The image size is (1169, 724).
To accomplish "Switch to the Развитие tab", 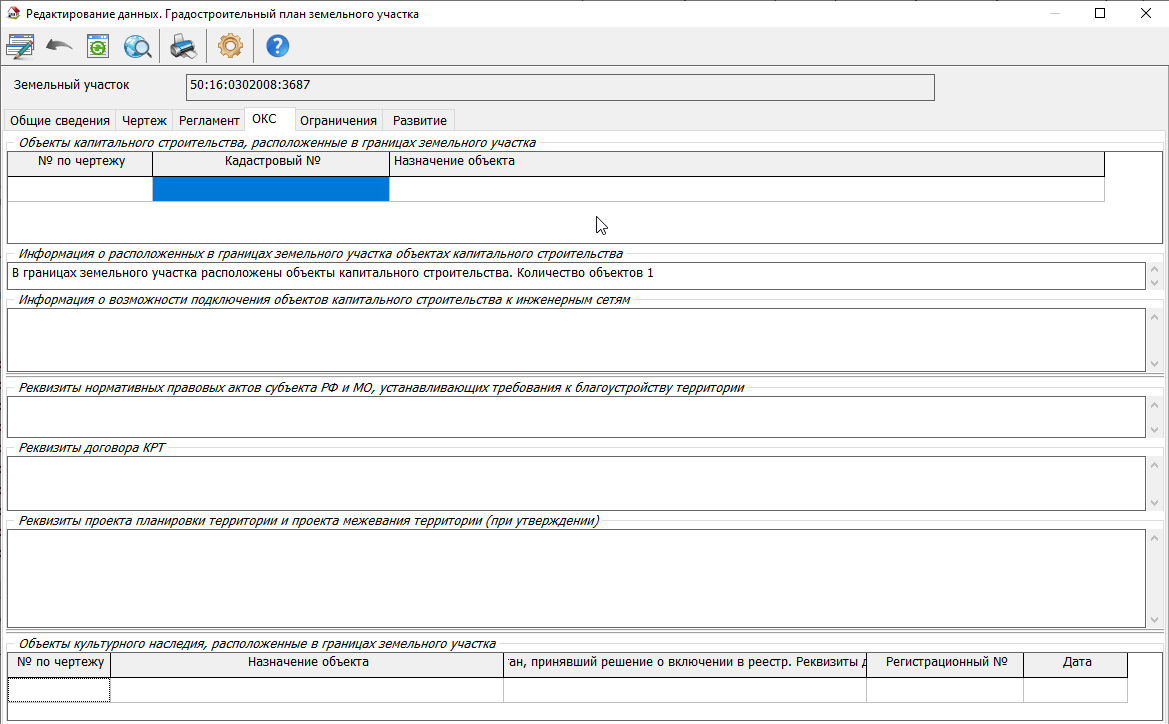I will (x=419, y=120).
